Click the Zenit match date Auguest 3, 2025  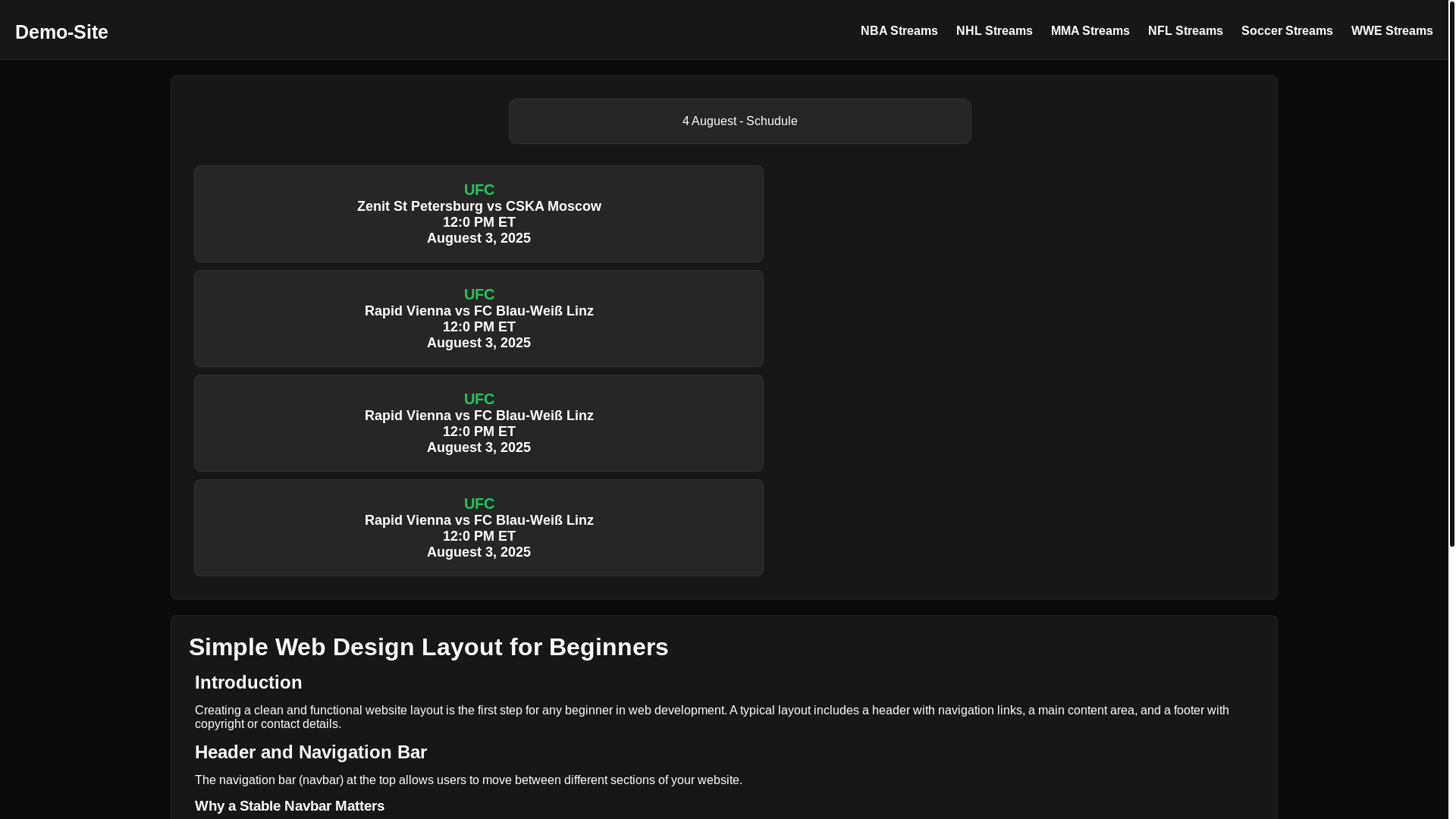point(479,238)
